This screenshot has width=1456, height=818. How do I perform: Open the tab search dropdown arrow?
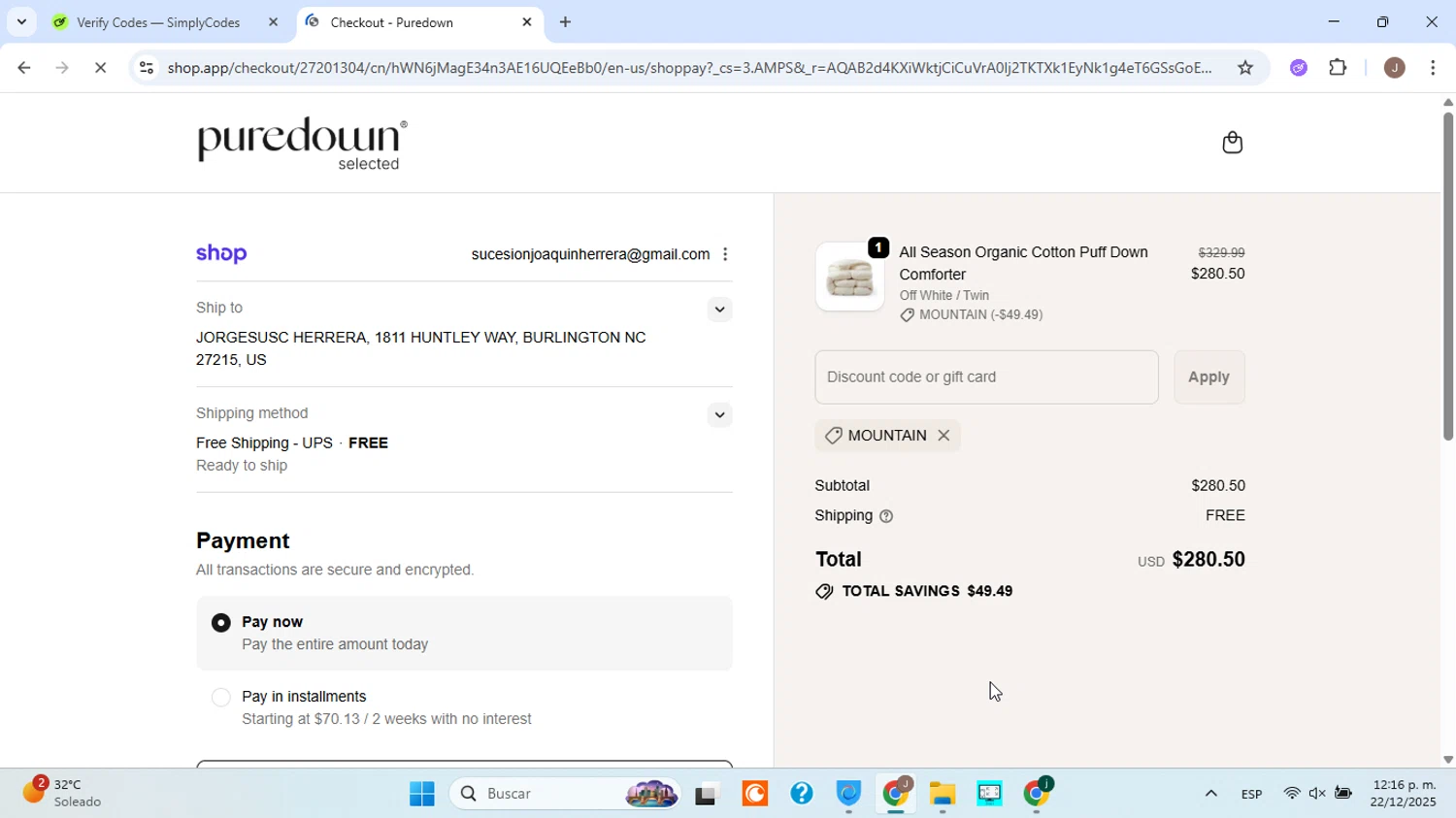21,21
